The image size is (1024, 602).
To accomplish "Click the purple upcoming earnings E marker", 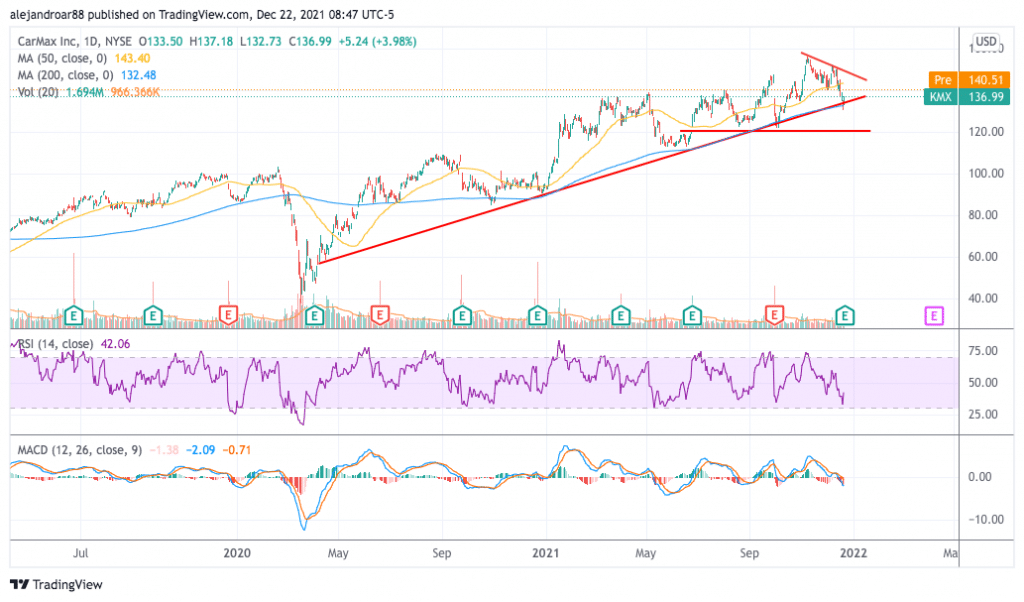I will [x=934, y=317].
